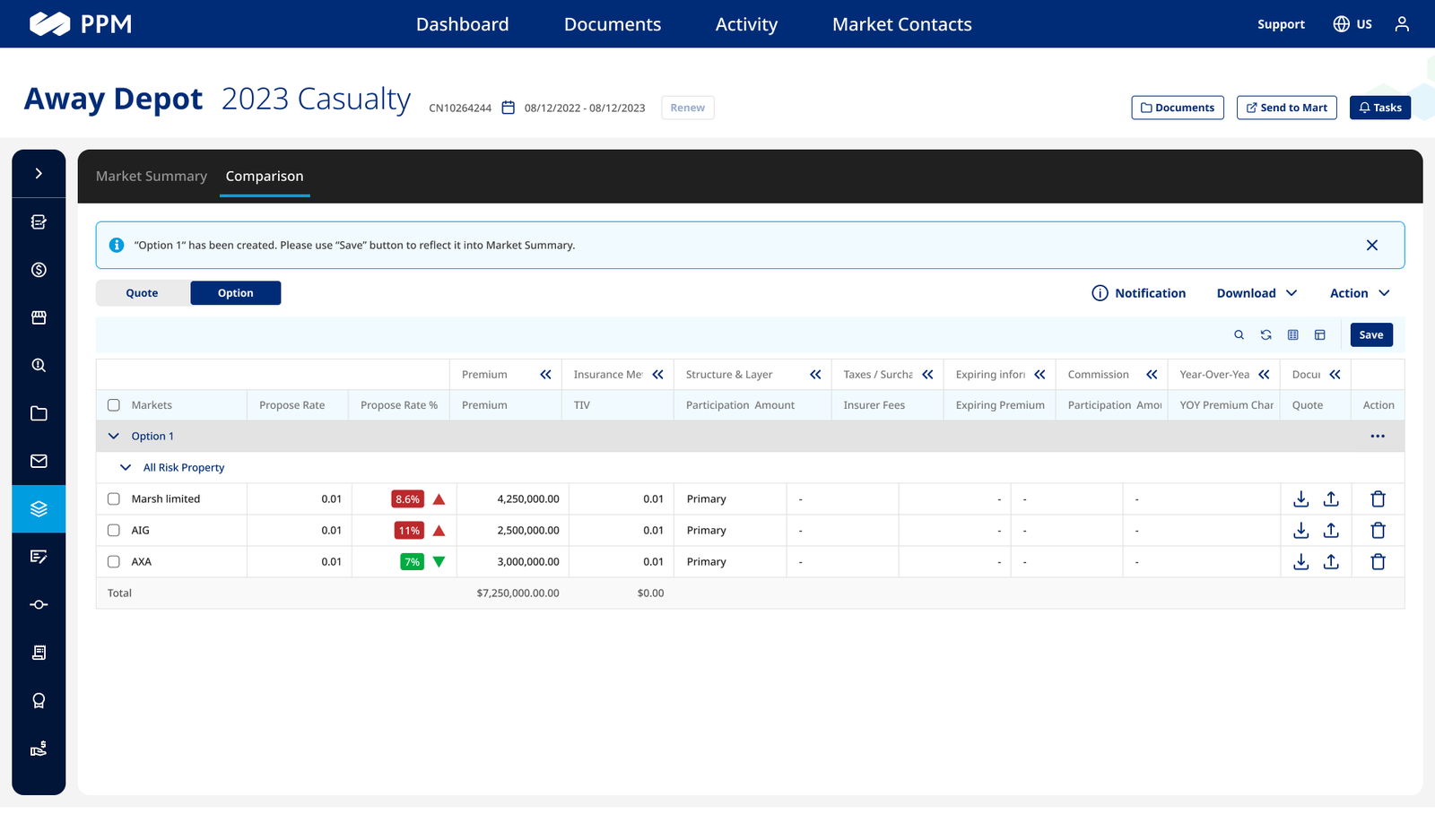Open the three-dot menu for Option 1
The width and height of the screenshot is (1435, 840).
[x=1378, y=437]
